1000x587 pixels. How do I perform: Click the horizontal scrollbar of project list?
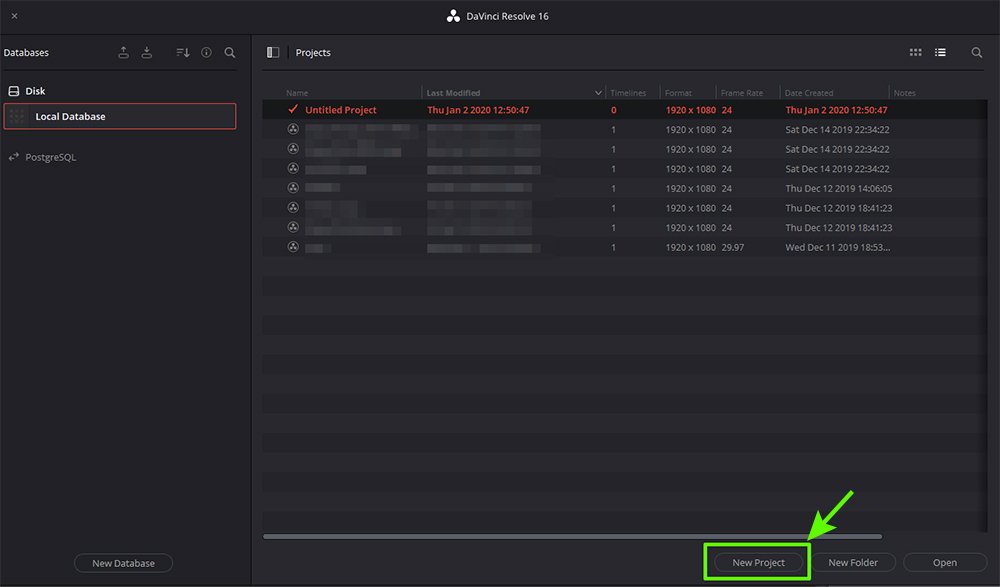click(x=573, y=537)
